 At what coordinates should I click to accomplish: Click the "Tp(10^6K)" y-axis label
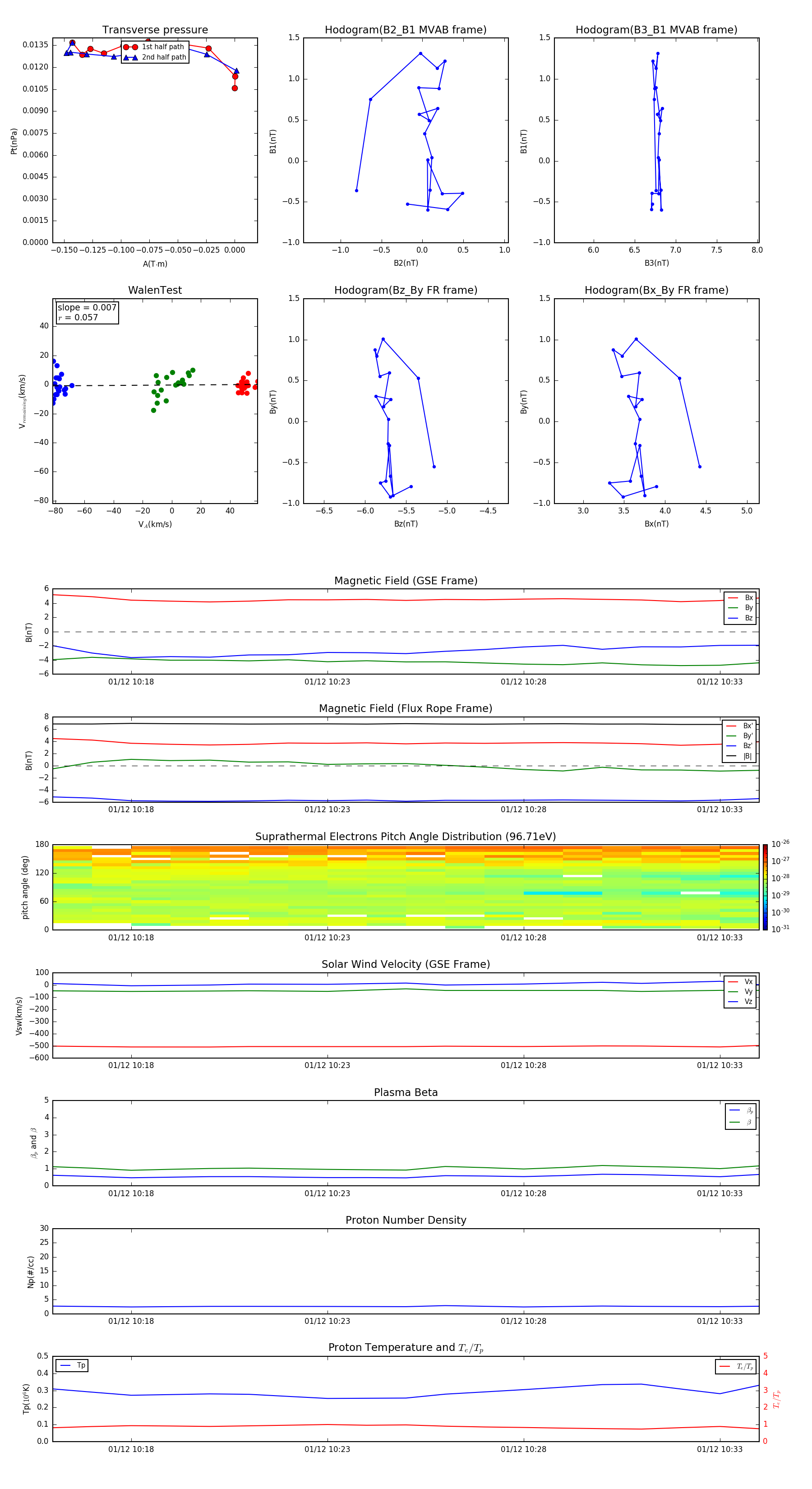point(26,1399)
